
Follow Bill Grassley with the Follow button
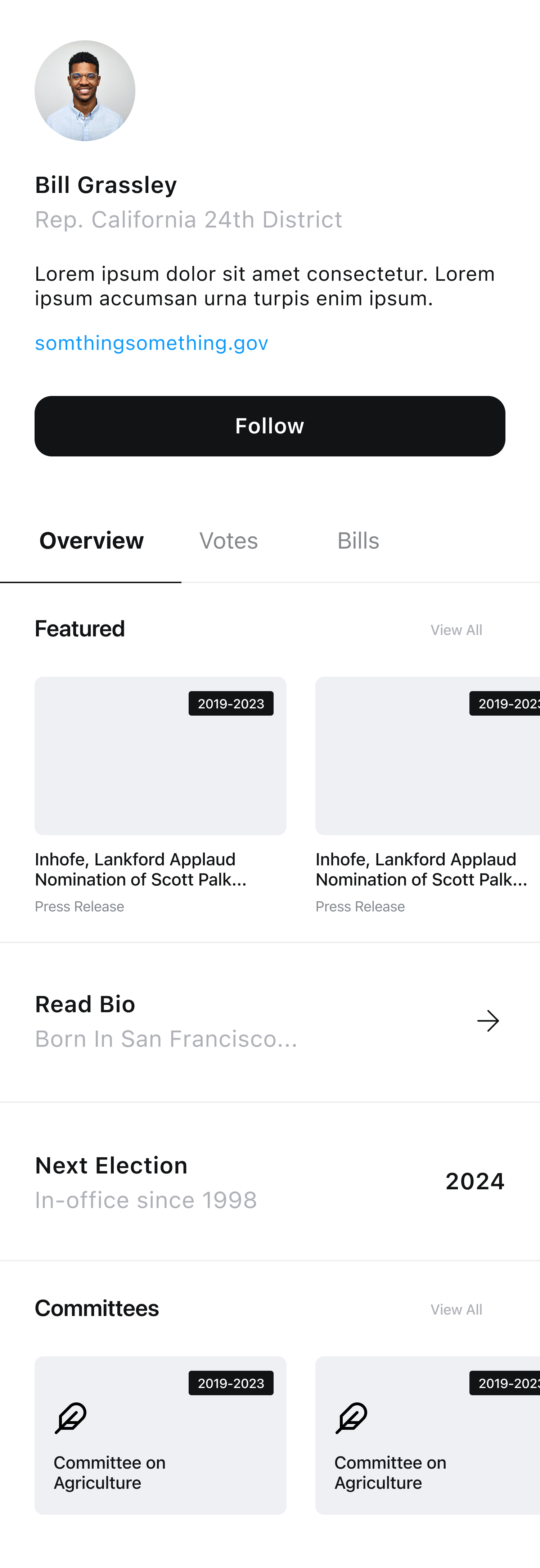(x=270, y=426)
